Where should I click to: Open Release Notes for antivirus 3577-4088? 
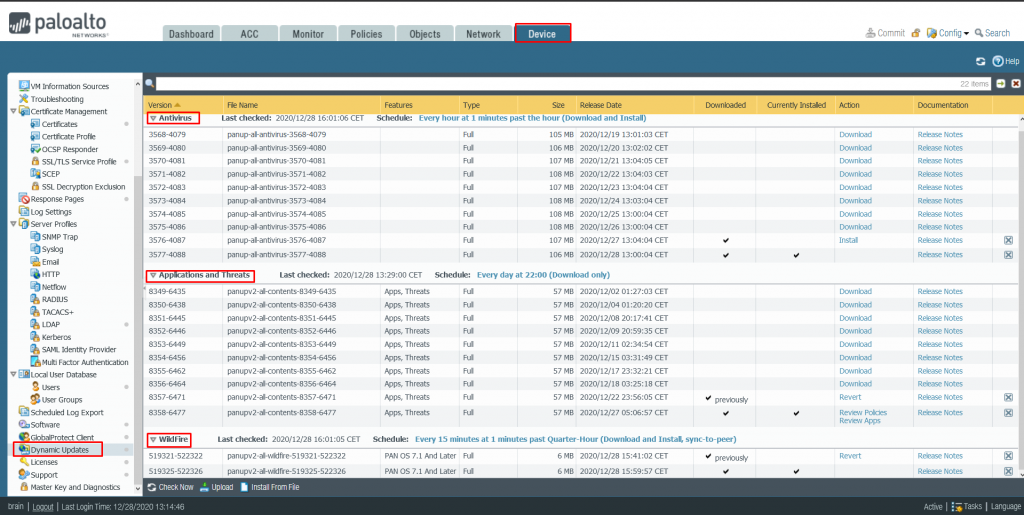[940, 255]
